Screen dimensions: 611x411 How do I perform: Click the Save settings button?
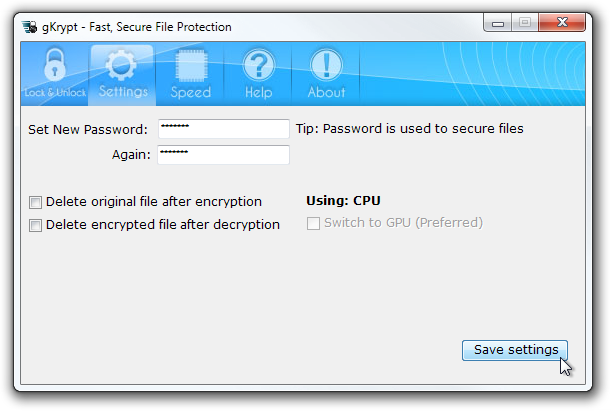tap(515, 350)
